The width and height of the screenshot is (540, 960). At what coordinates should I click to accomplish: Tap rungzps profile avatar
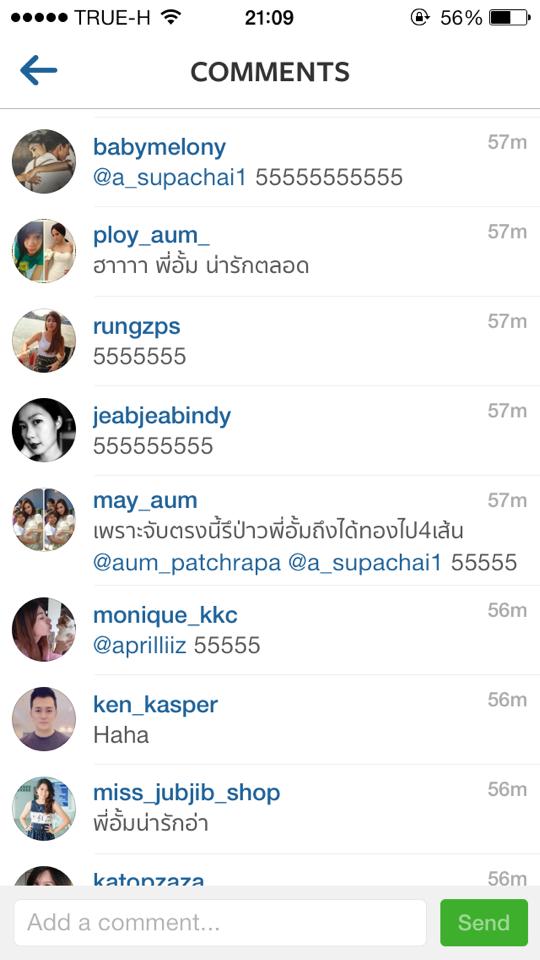pos(43,340)
